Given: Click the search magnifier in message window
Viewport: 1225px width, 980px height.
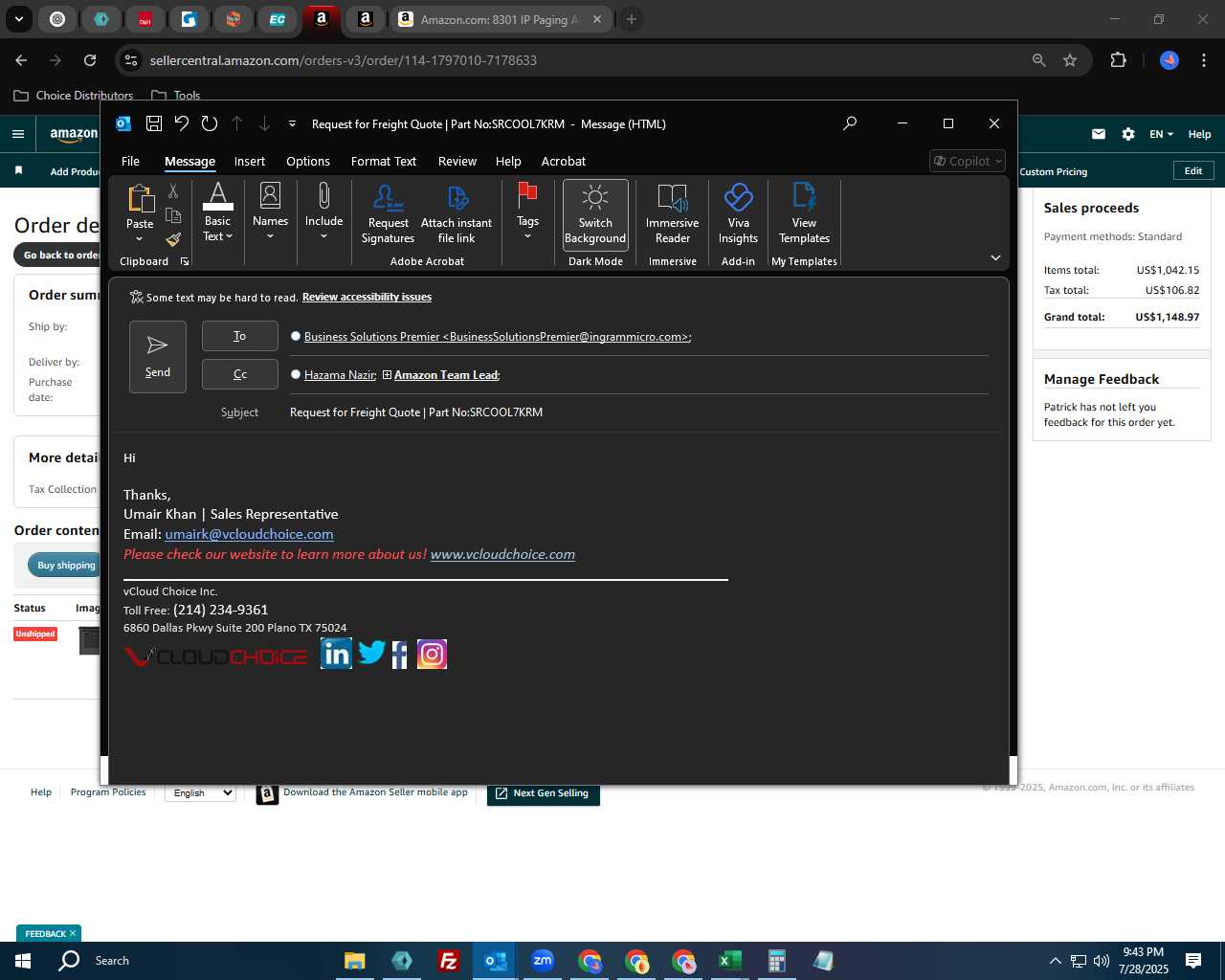Looking at the screenshot, I should click(850, 123).
